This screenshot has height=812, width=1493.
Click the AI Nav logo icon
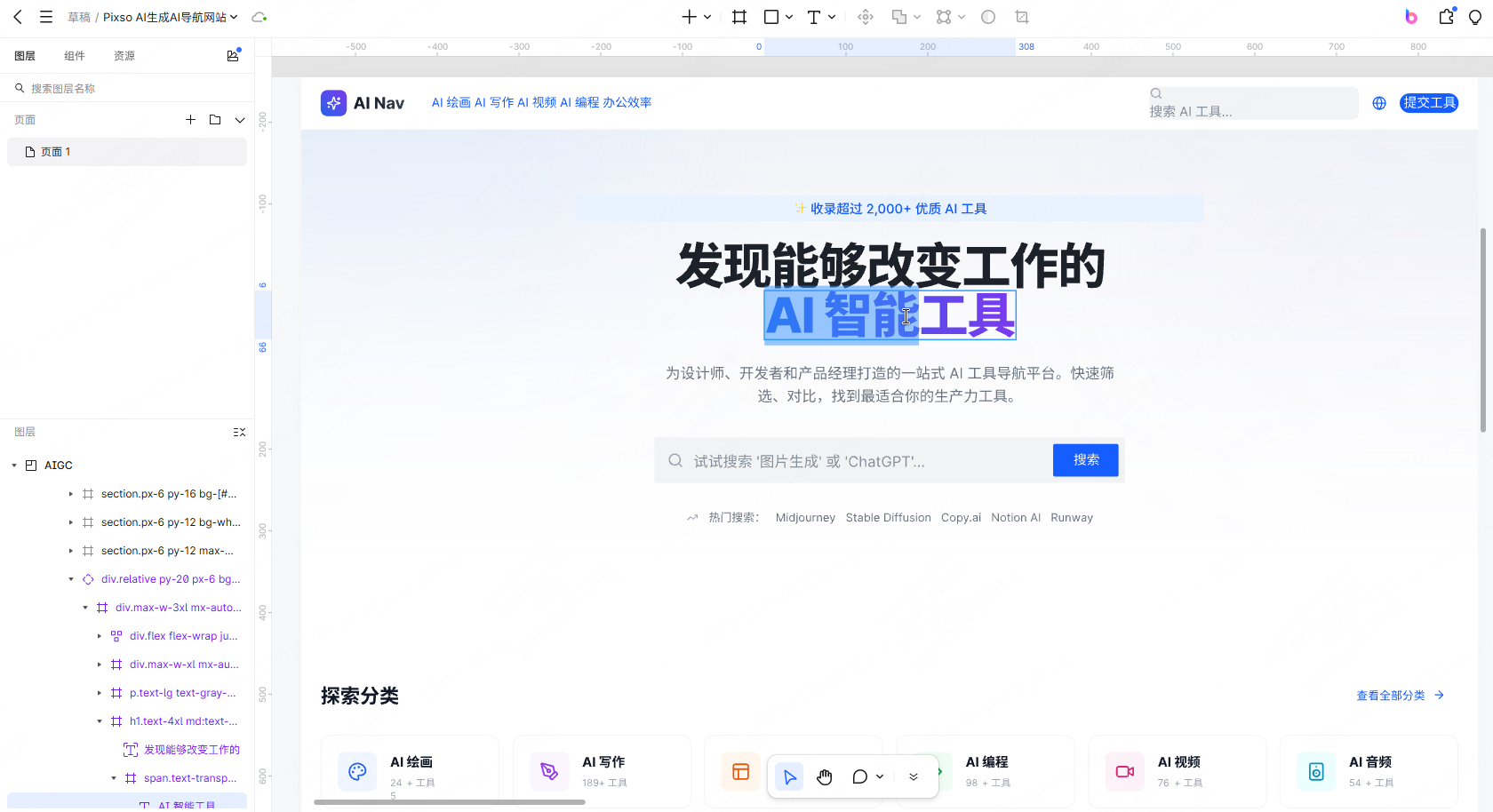point(333,103)
